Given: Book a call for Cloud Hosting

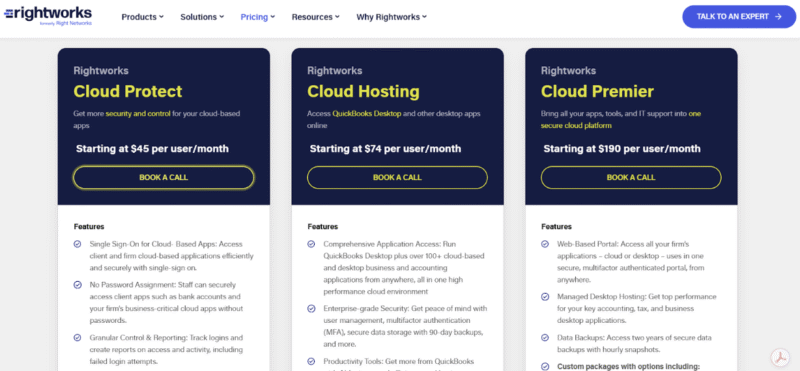Looking at the screenshot, I should click(x=397, y=178).
